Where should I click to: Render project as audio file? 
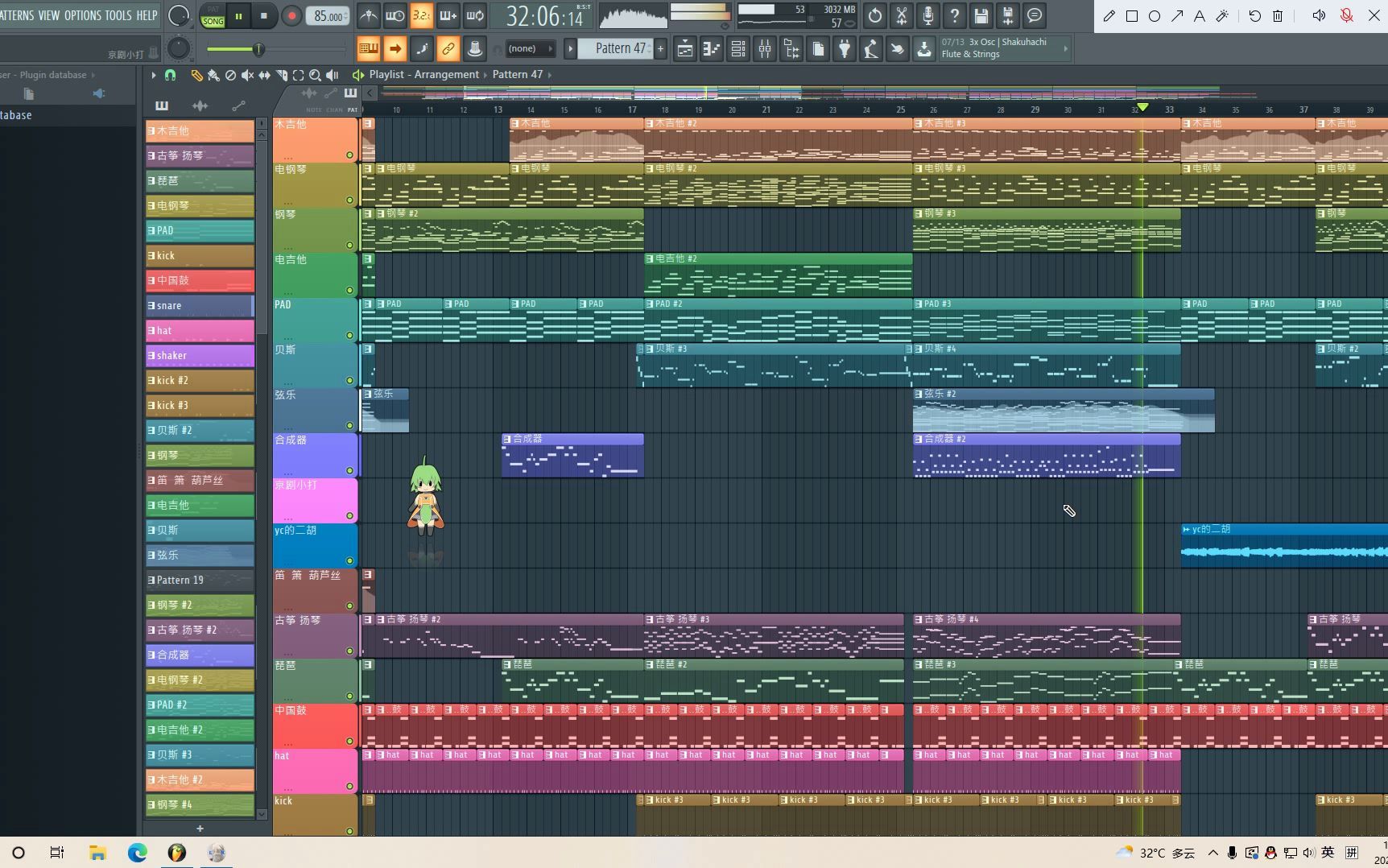tap(1007, 15)
